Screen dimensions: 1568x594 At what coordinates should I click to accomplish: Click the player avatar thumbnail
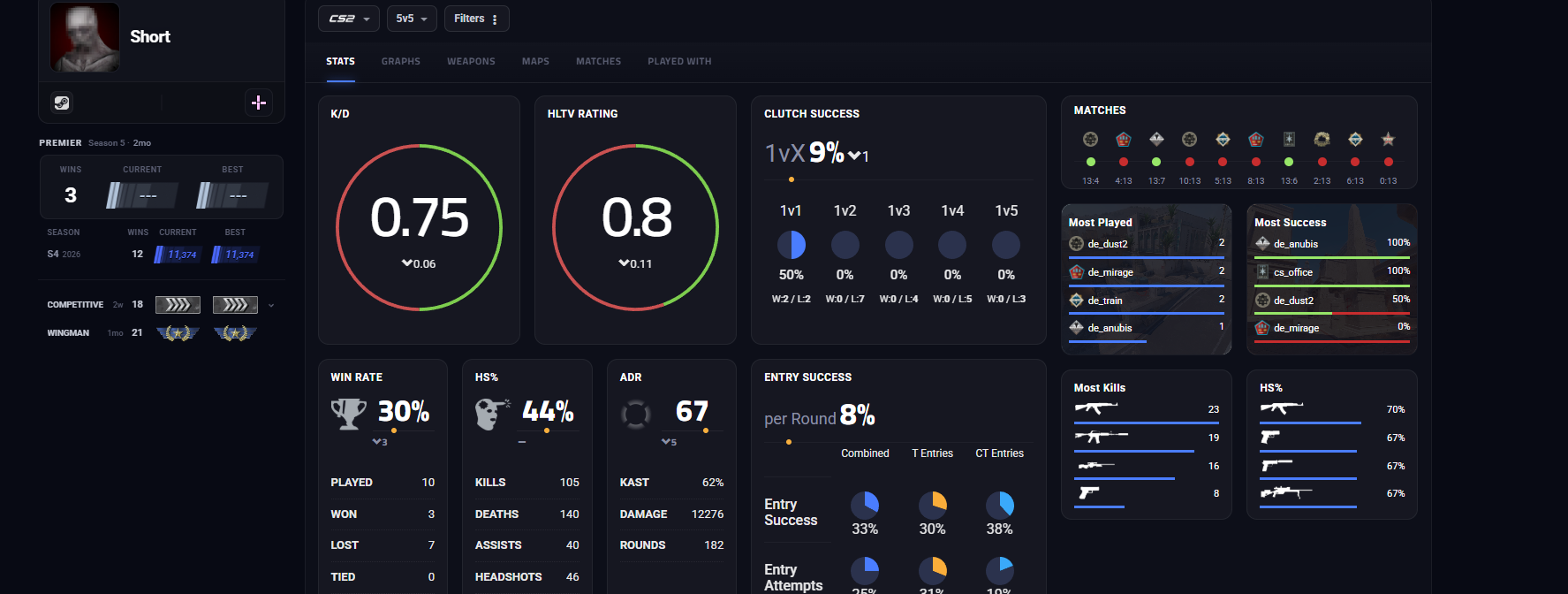85,36
